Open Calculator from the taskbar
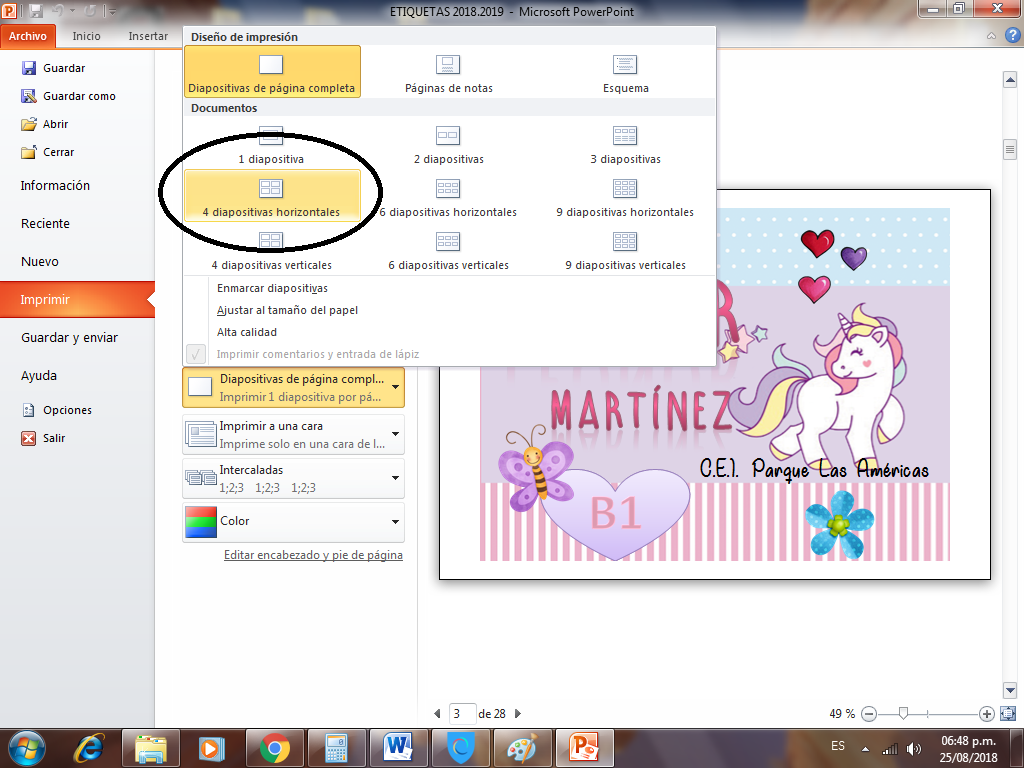Viewport: 1024px width, 768px height. click(336, 748)
